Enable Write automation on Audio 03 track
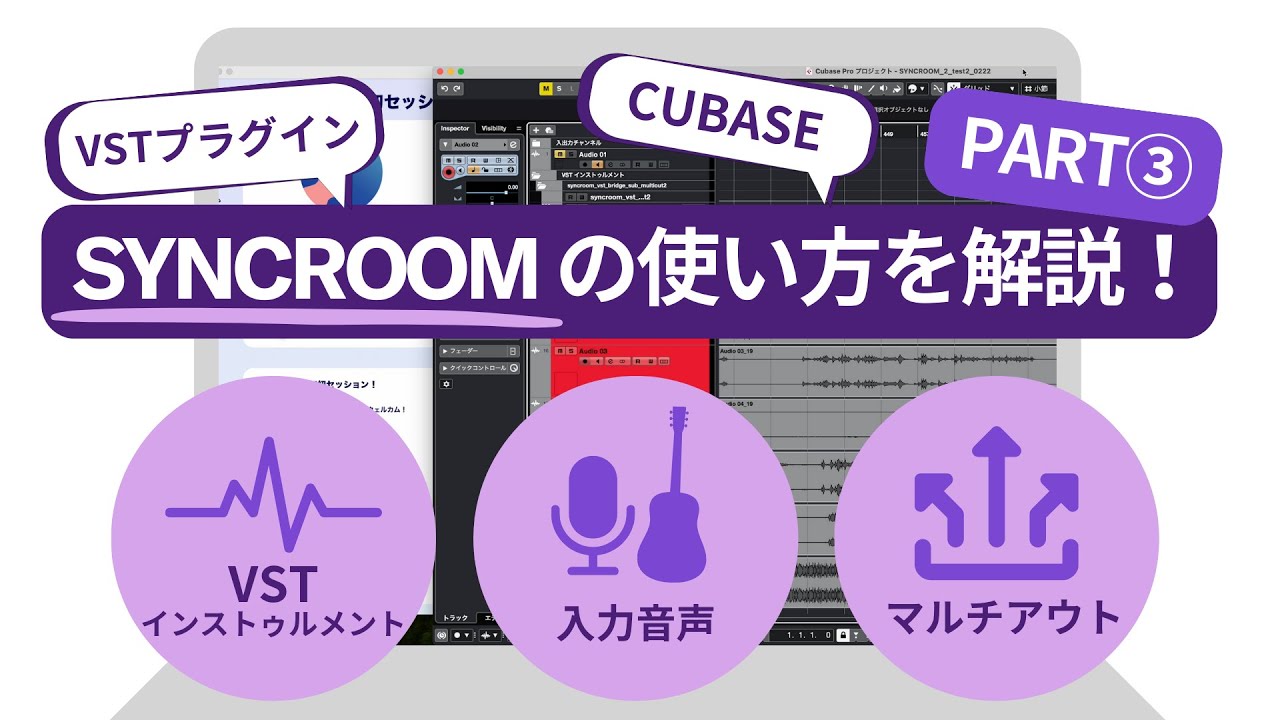The width and height of the screenshot is (1280, 720). [x=650, y=361]
